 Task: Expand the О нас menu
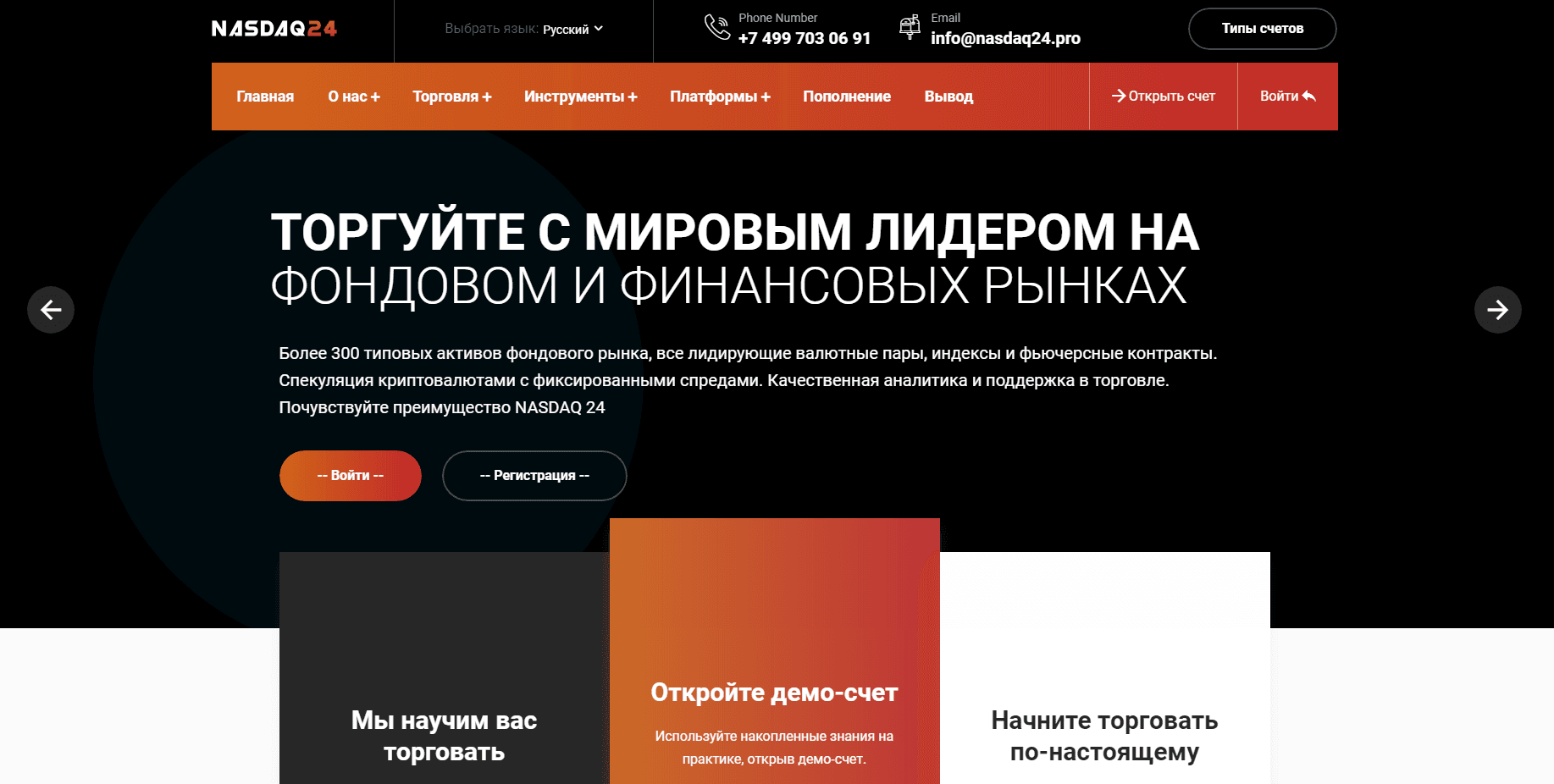tap(354, 97)
